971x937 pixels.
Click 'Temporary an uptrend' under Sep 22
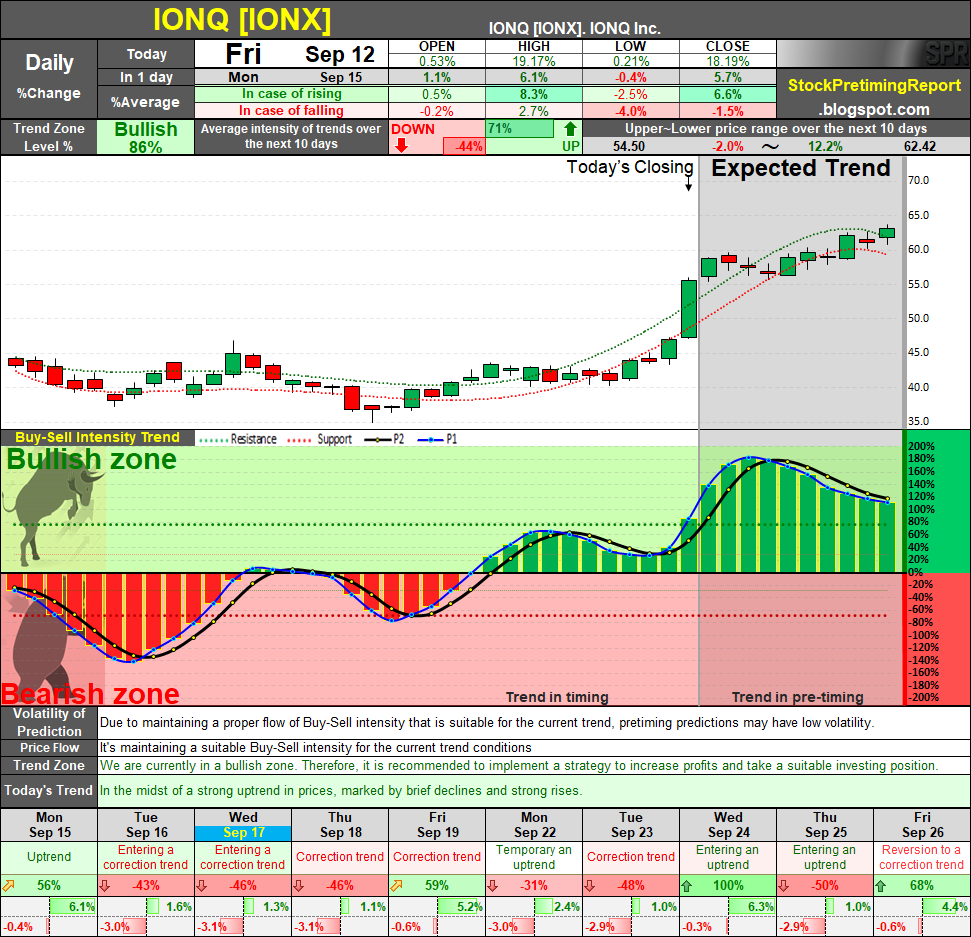(x=534, y=857)
